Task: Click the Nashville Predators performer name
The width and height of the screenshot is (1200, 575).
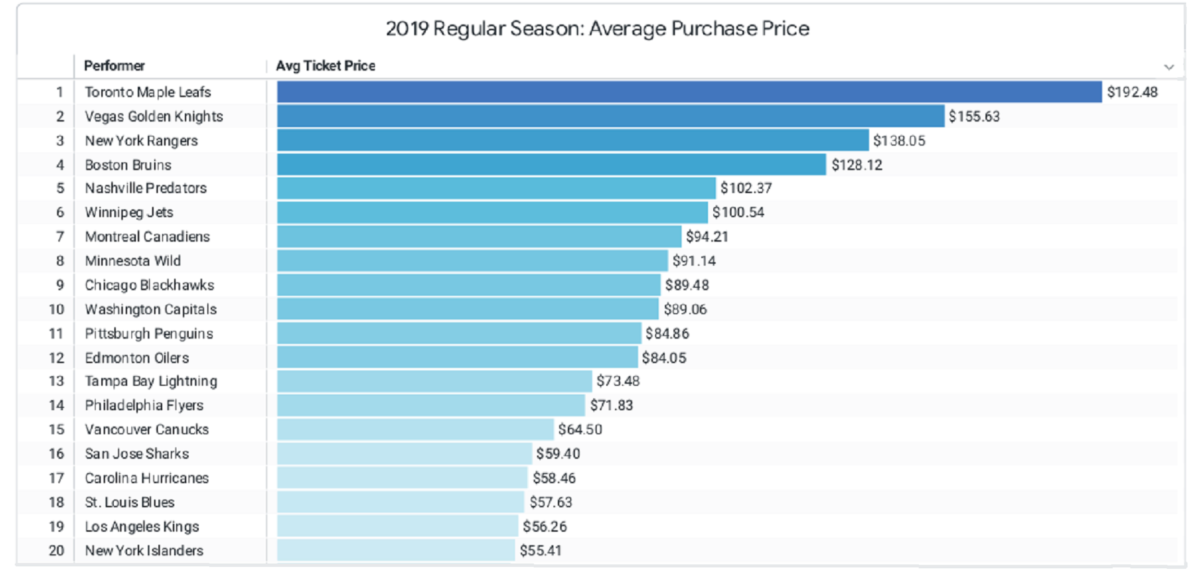Action: tap(145, 188)
